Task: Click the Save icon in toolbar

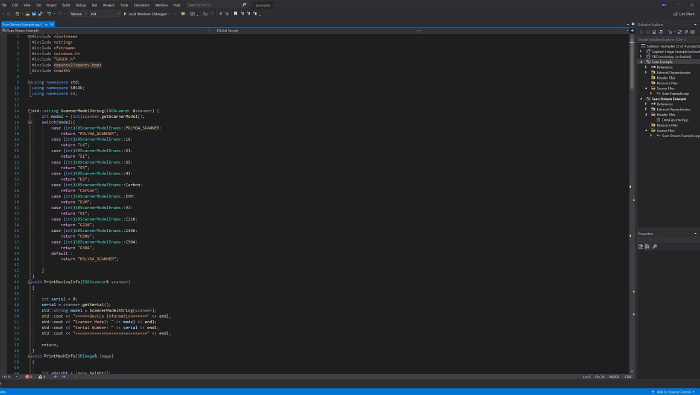Action: pyautogui.click(x=33, y=14)
